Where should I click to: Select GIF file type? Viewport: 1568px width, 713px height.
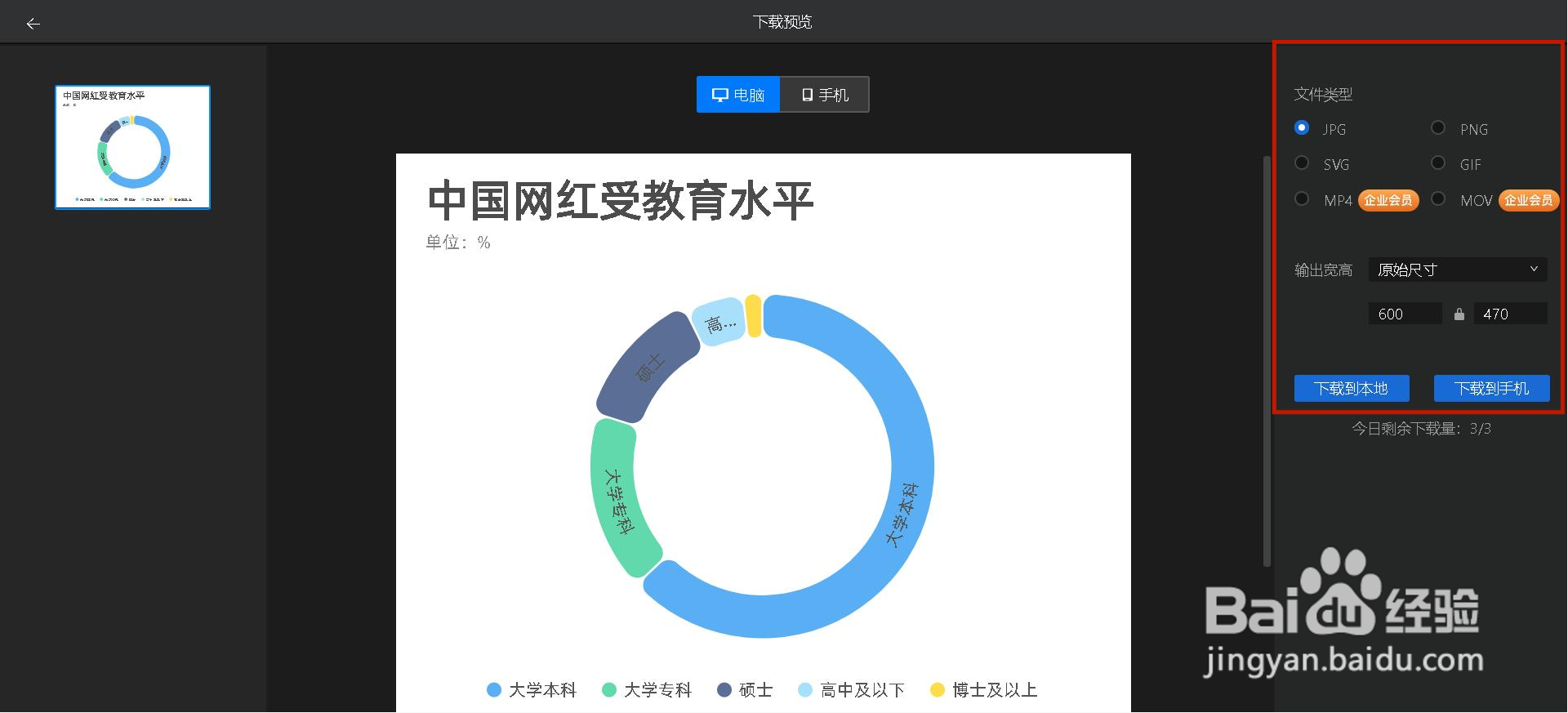click(1438, 163)
